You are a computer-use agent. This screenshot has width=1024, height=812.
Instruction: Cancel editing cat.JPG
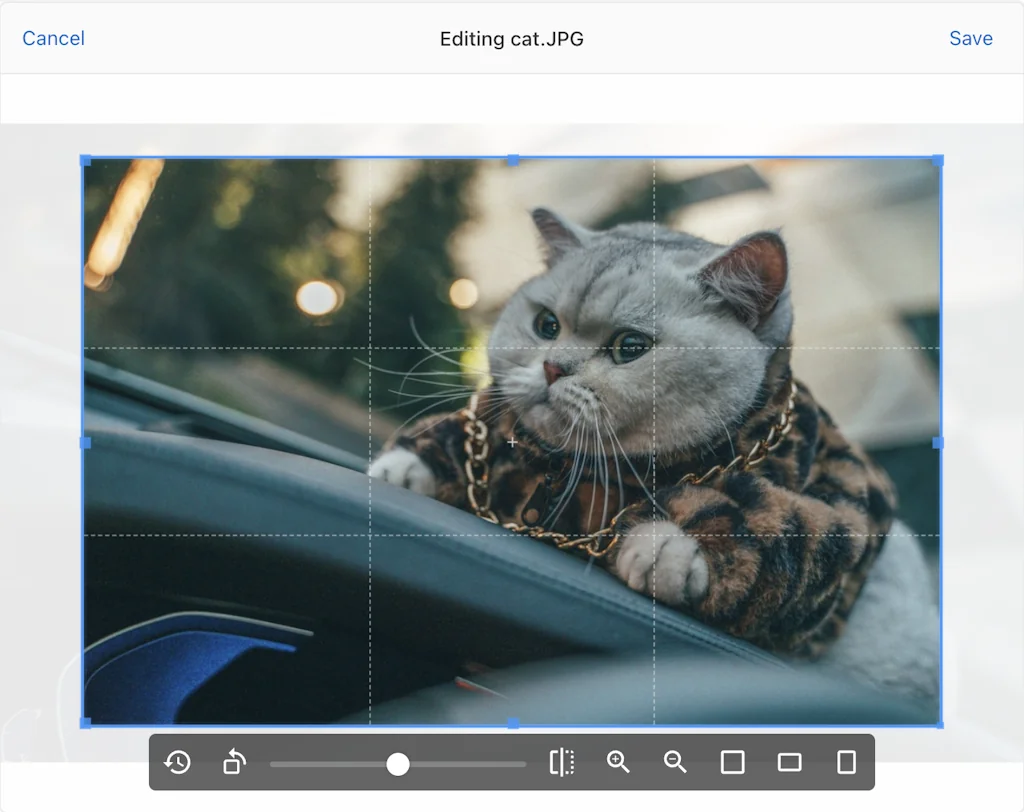[x=53, y=38]
